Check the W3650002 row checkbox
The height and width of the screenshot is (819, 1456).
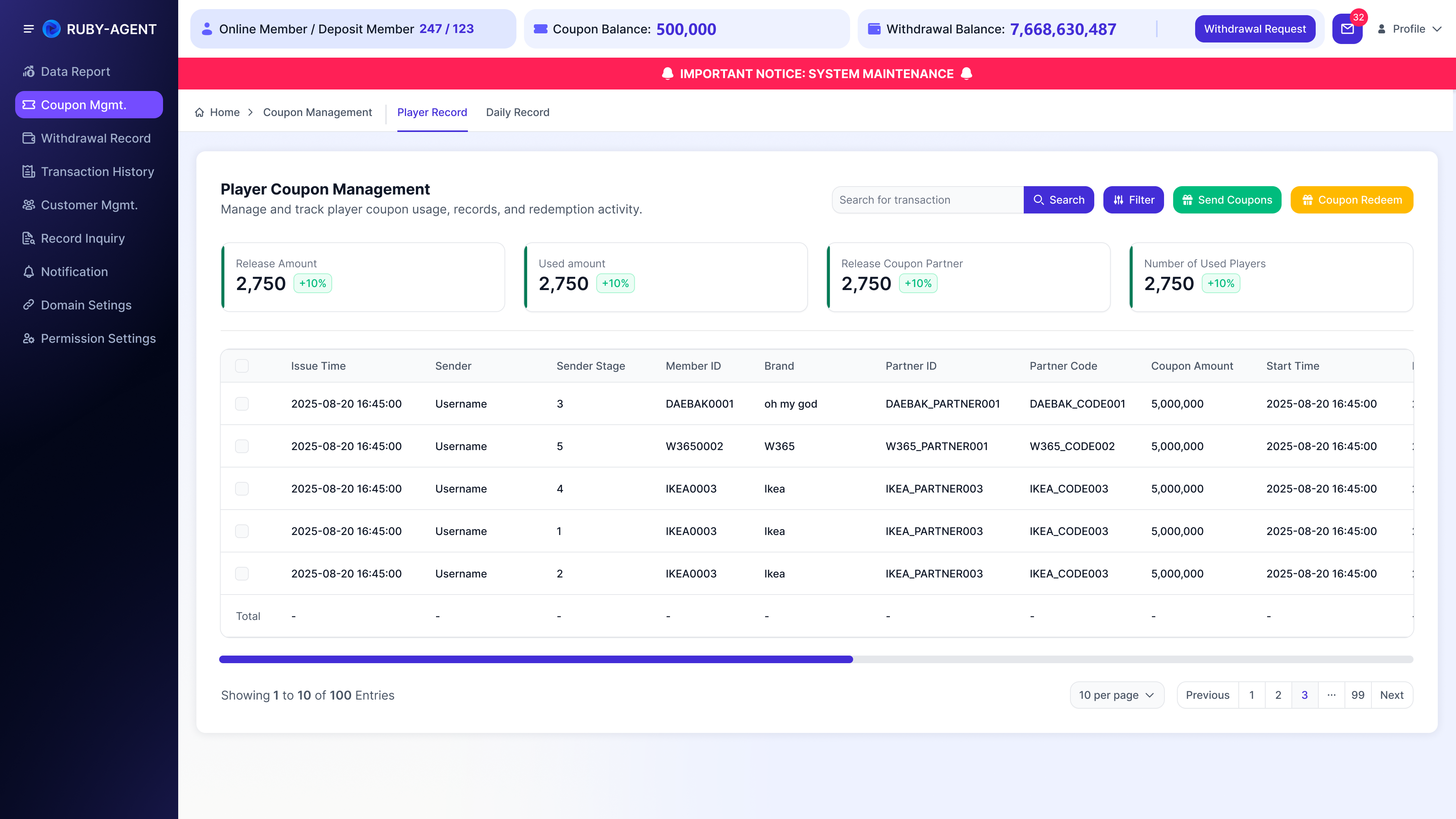click(x=242, y=446)
